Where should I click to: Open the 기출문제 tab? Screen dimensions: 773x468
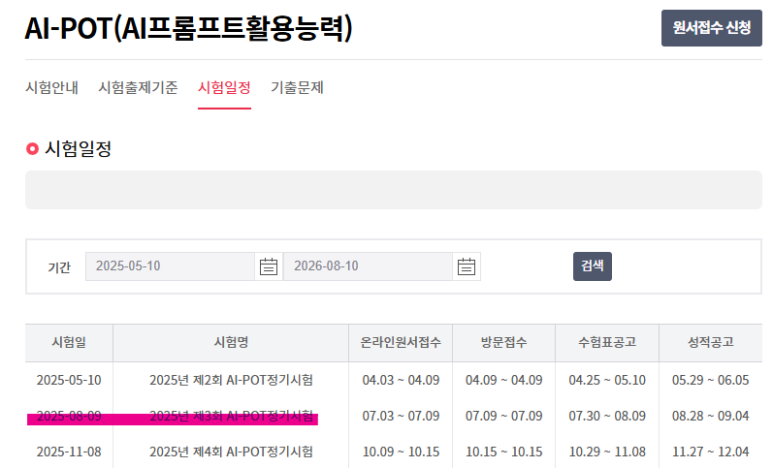pyautogui.click(x=297, y=88)
